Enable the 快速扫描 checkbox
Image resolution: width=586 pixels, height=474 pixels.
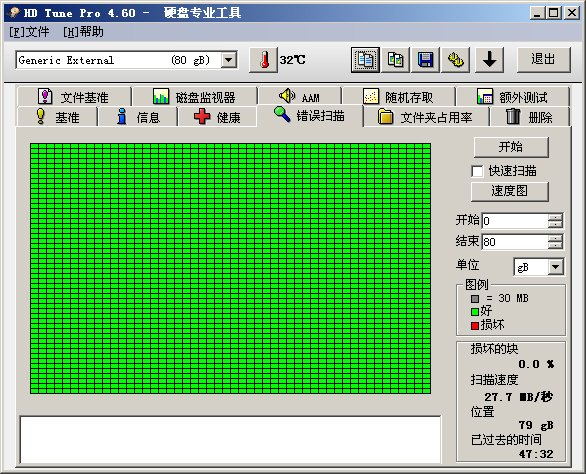point(477,171)
